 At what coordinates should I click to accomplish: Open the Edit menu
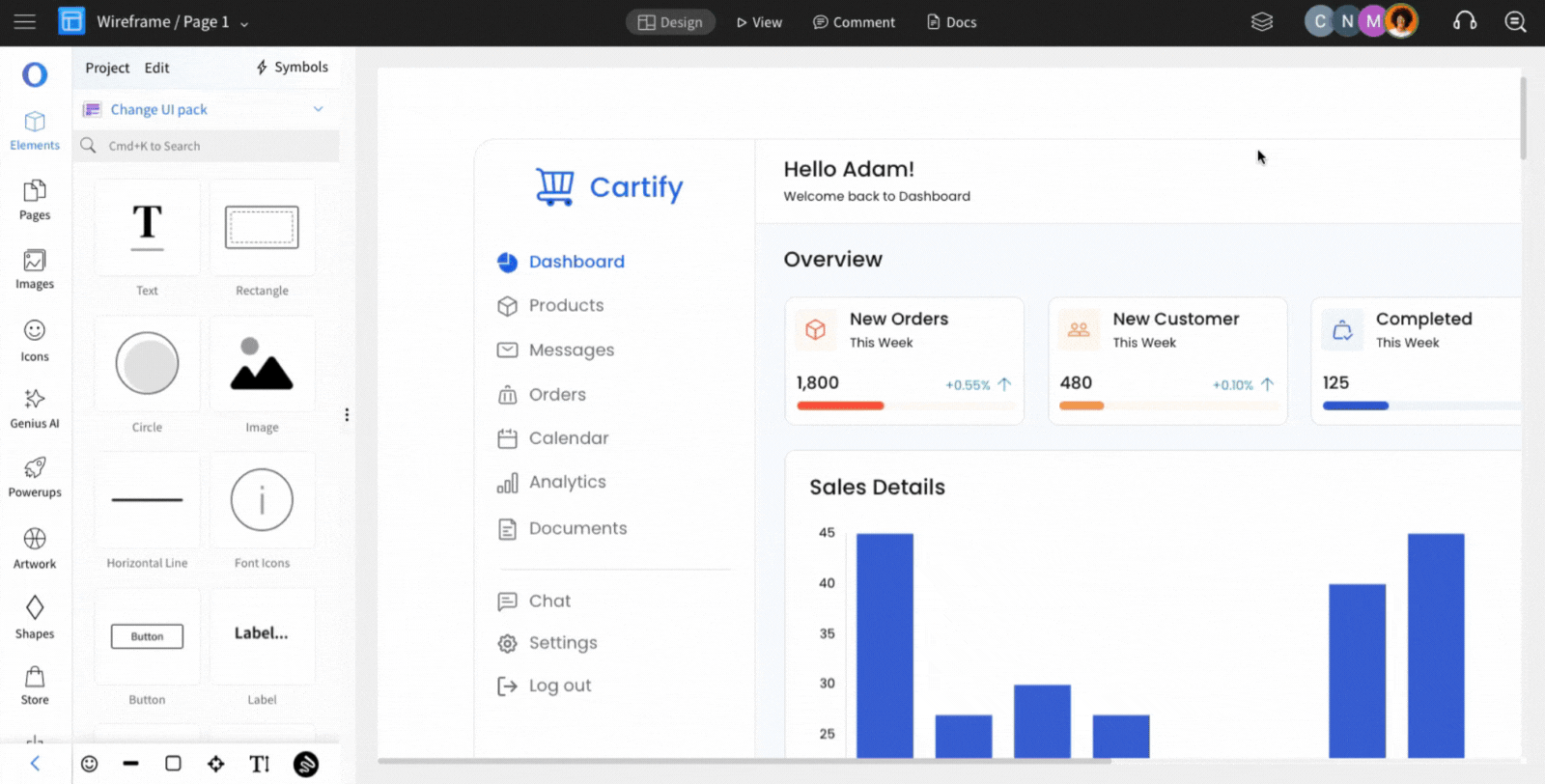(x=156, y=68)
